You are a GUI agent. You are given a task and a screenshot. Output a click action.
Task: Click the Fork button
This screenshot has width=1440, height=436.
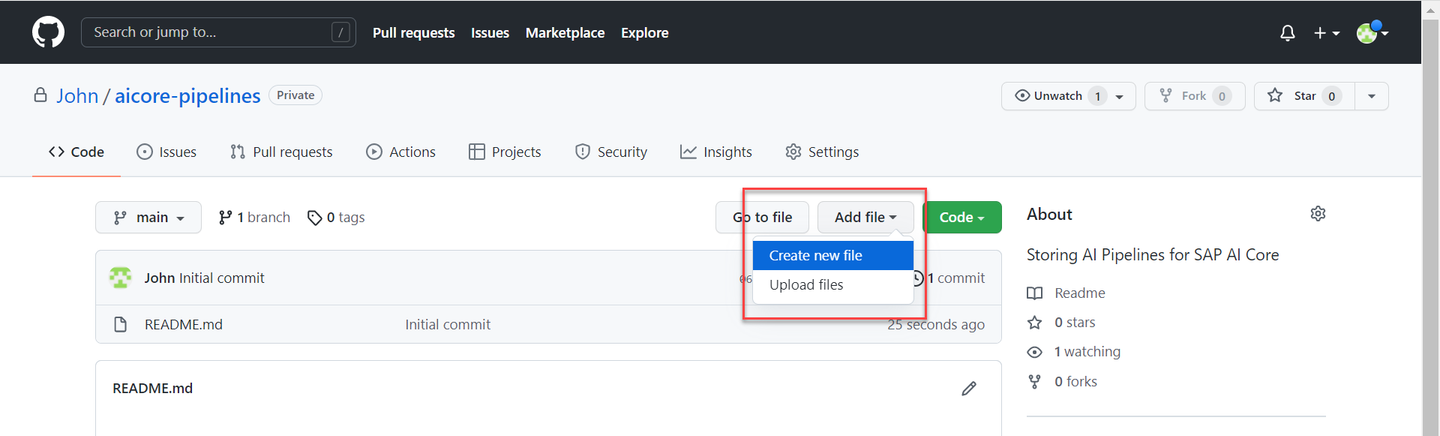[x=1194, y=96]
